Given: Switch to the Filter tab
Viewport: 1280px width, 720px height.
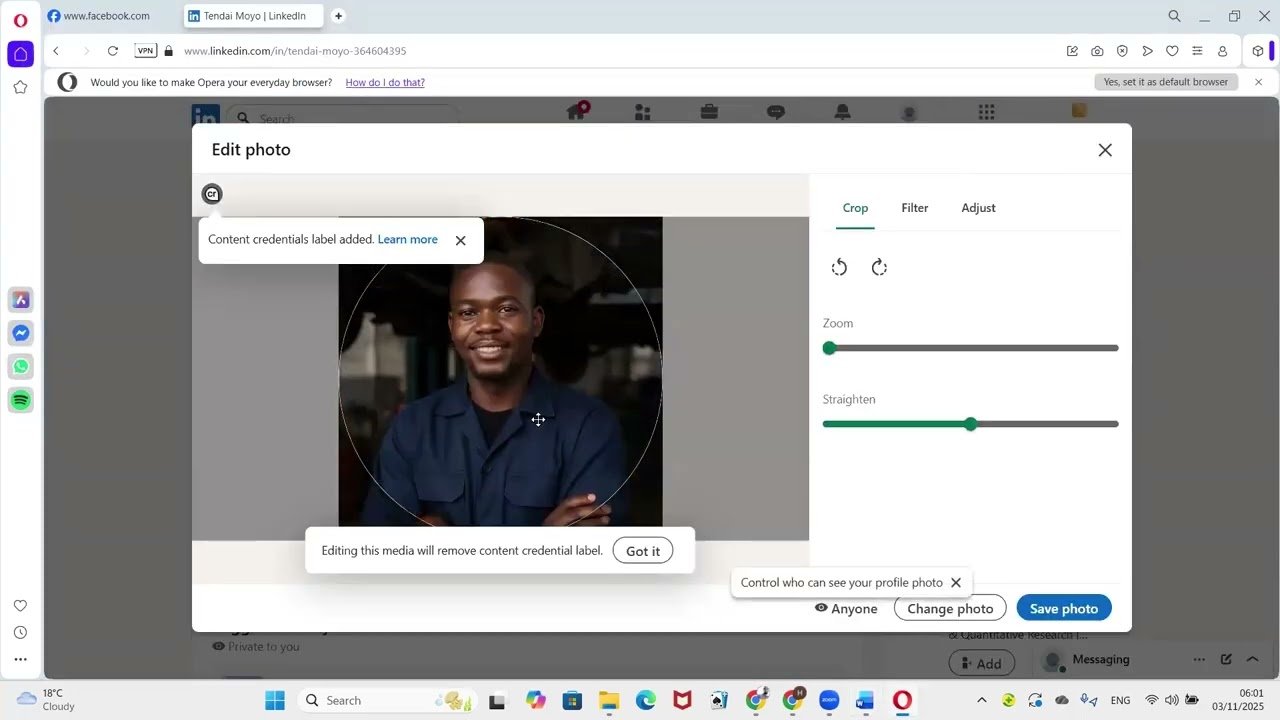Looking at the screenshot, I should 915,208.
